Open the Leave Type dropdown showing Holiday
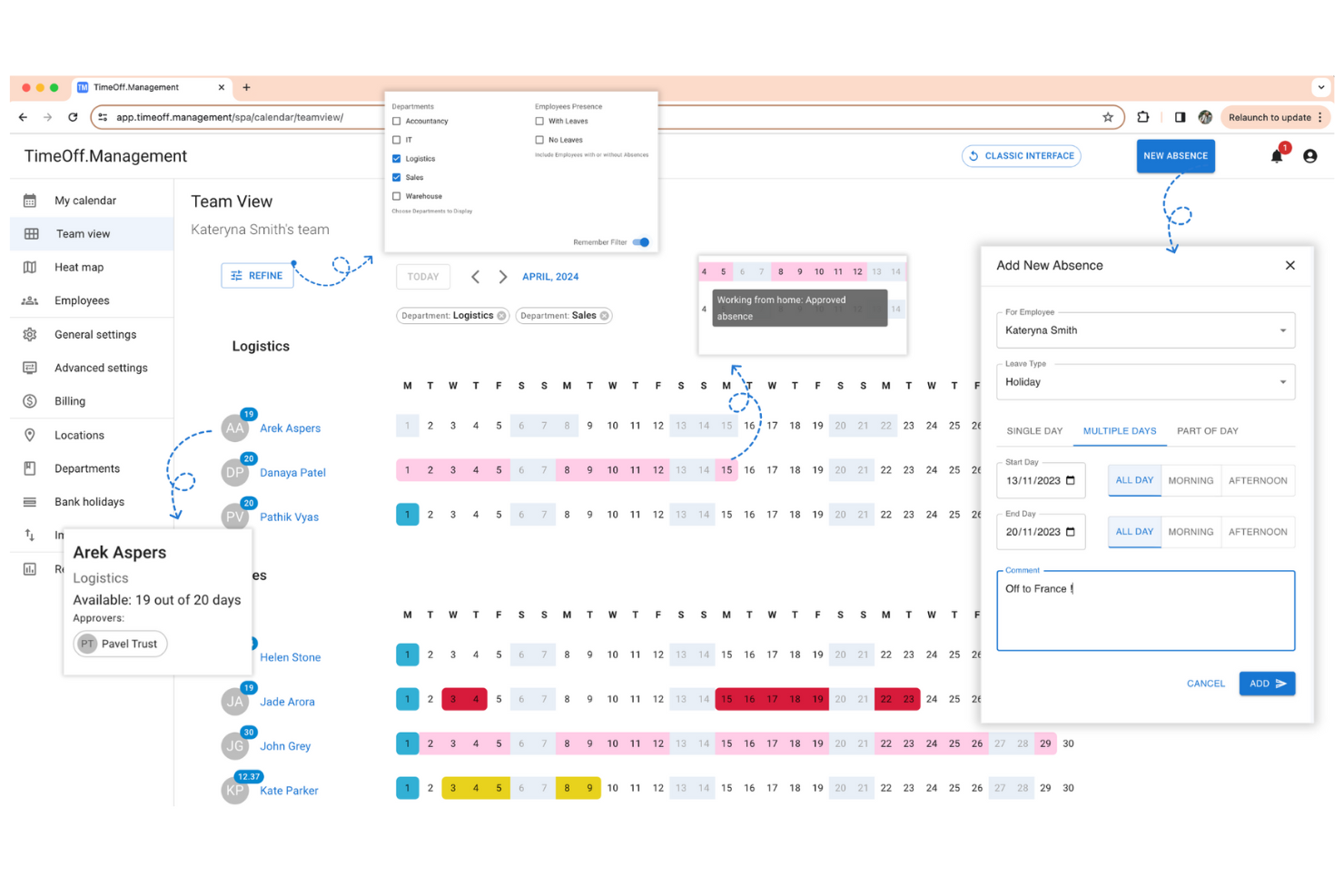The height and width of the screenshot is (896, 1344). [x=1282, y=381]
